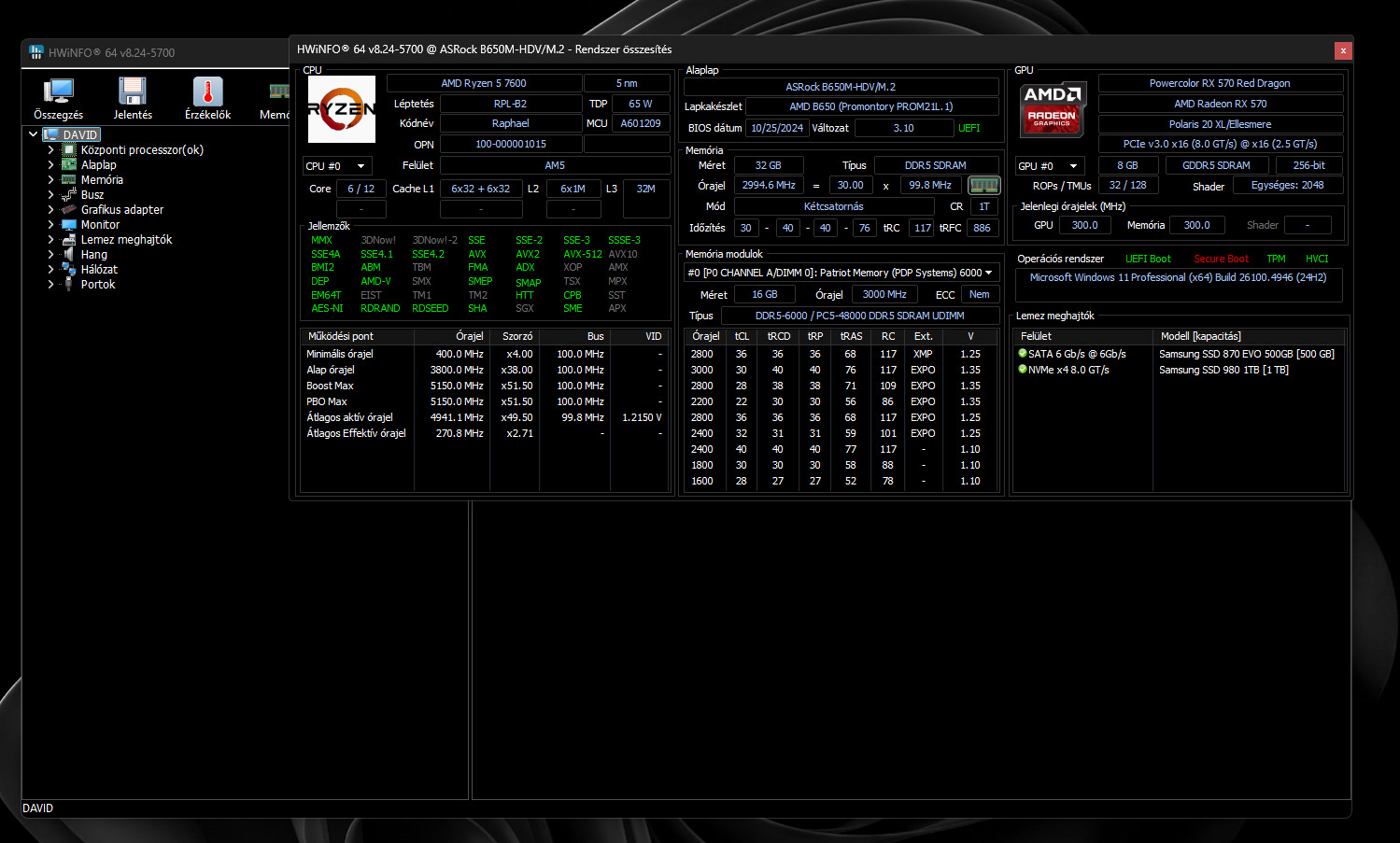Click the Kétcsatornás memory mode field
Image resolution: width=1400 pixels, height=843 pixels.
[x=834, y=206]
